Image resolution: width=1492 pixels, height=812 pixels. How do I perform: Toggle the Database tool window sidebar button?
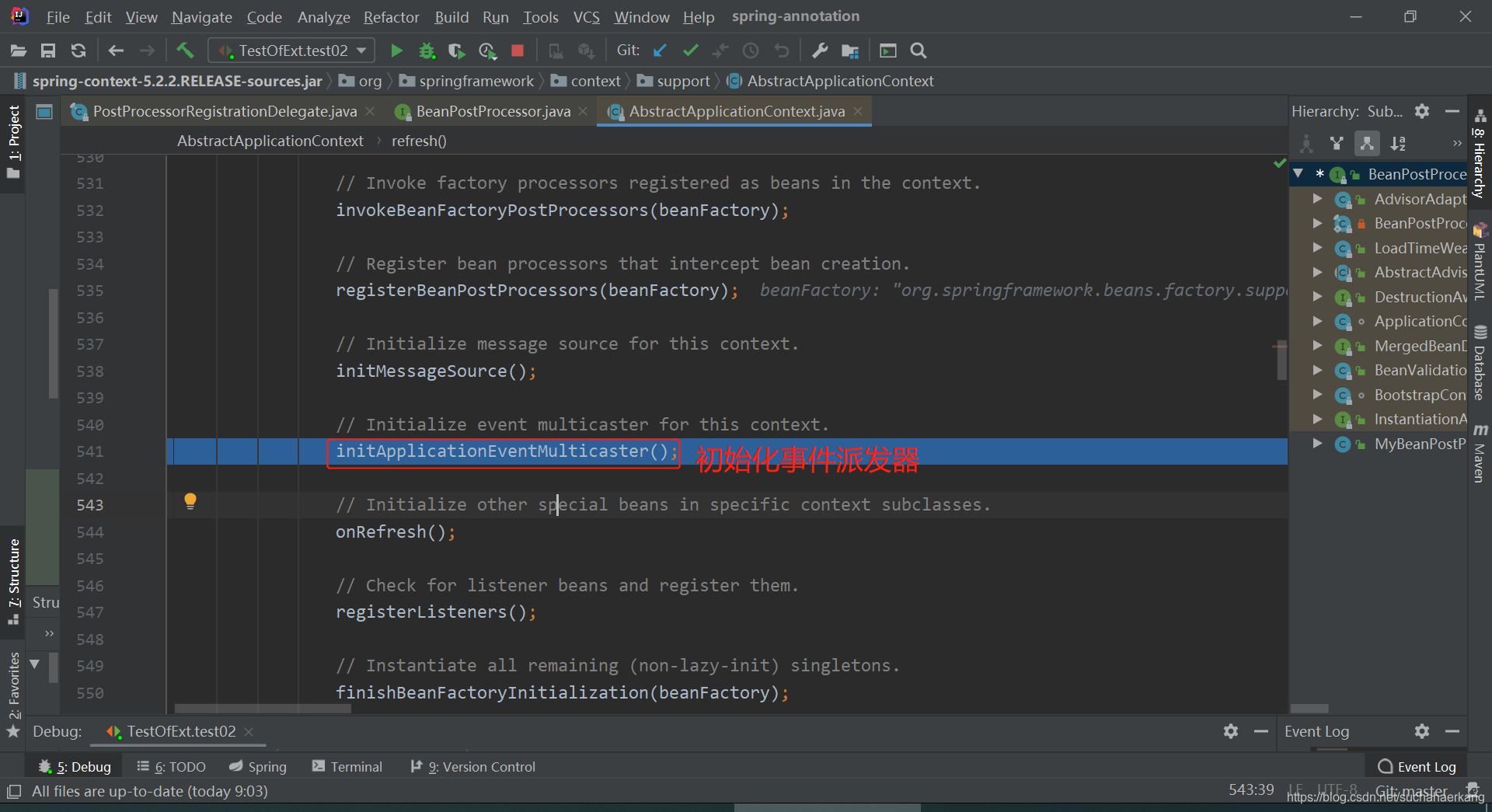click(1480, 364)
